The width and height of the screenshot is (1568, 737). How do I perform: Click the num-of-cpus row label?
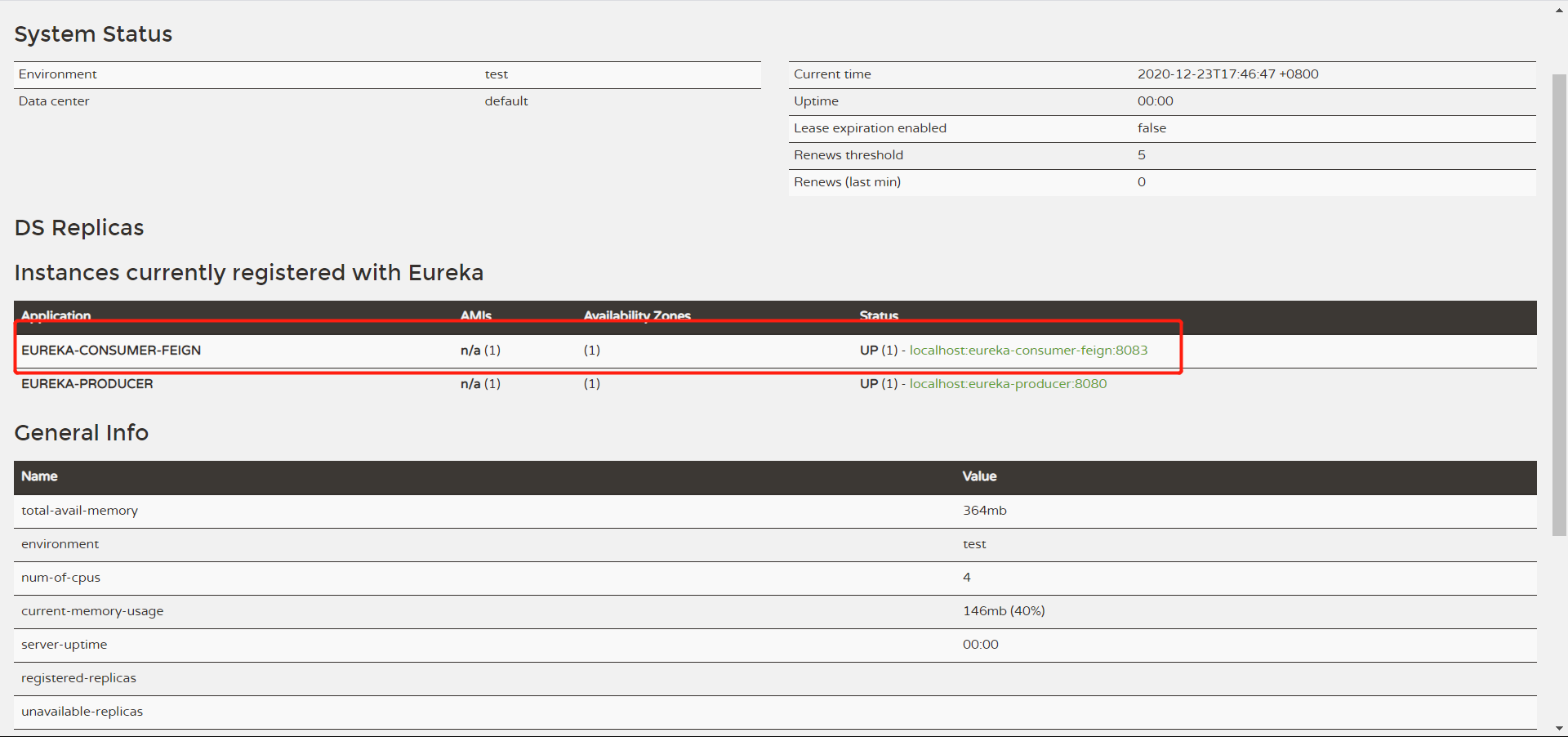(x=60, y=577)
